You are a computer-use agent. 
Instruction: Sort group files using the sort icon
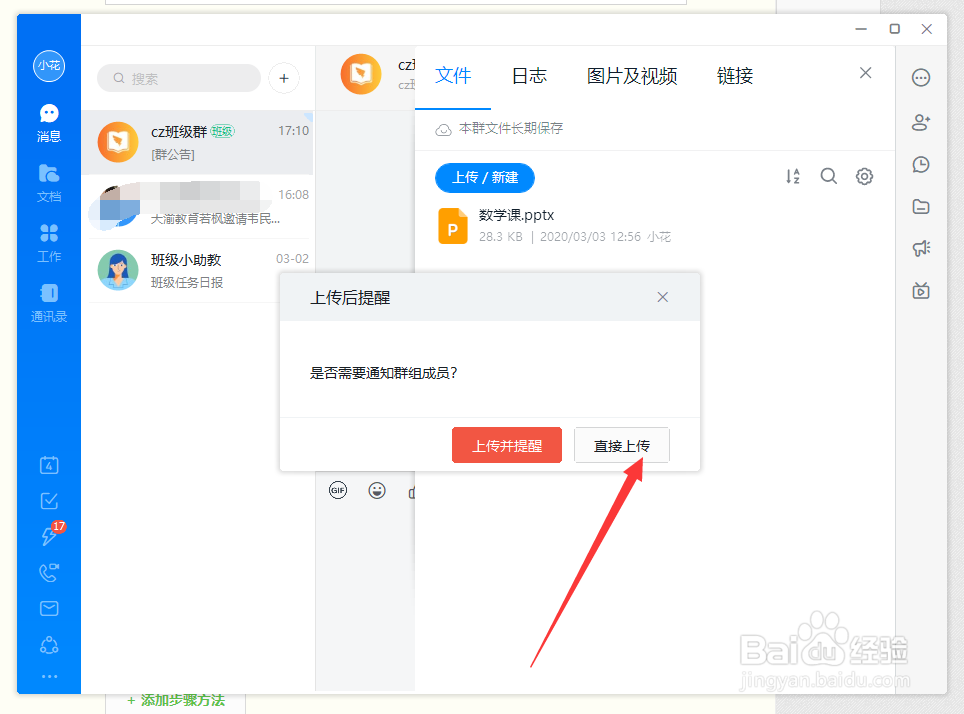click(793, 175)
